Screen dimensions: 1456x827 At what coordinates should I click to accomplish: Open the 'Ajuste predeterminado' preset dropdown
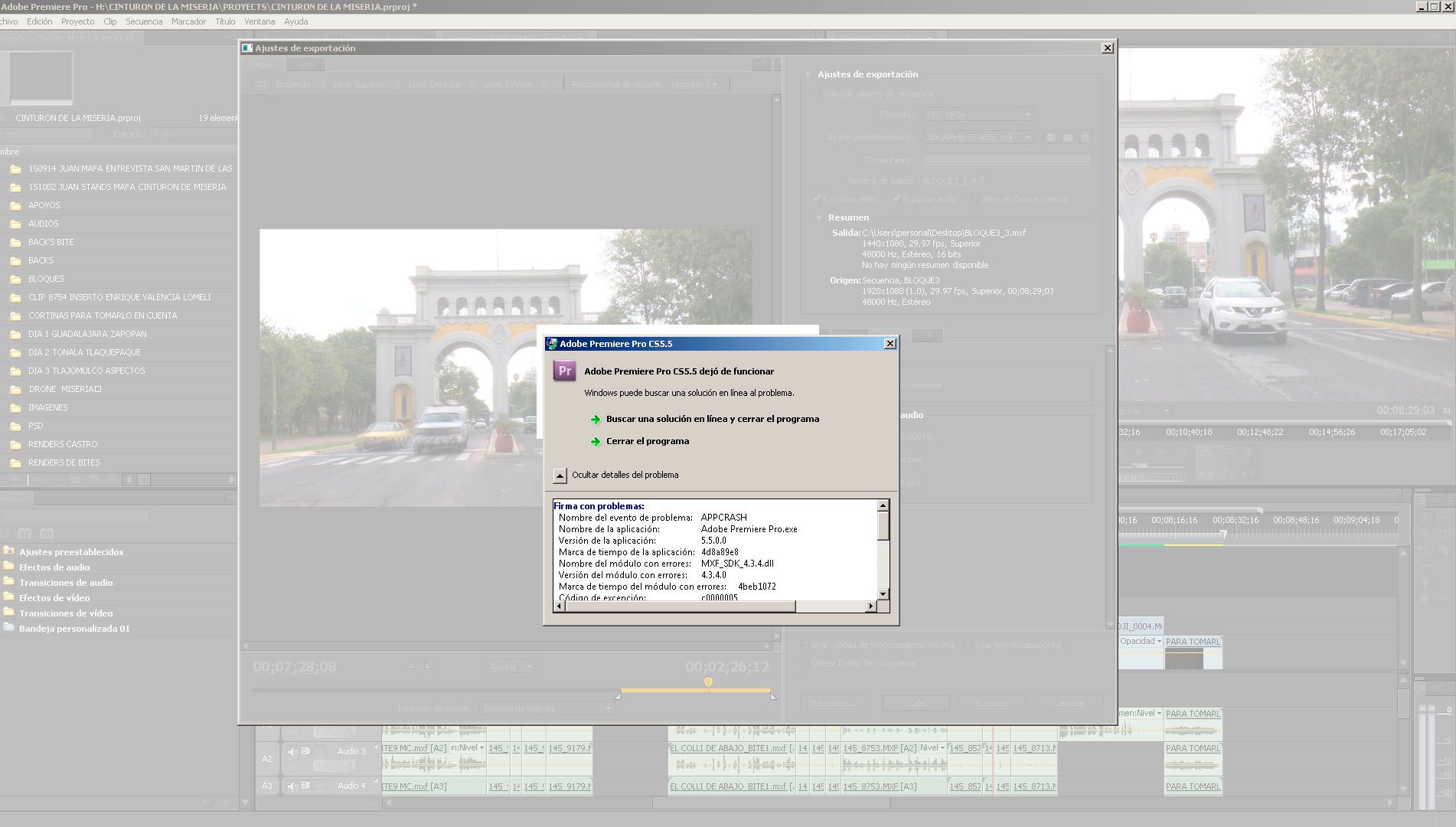978,138
